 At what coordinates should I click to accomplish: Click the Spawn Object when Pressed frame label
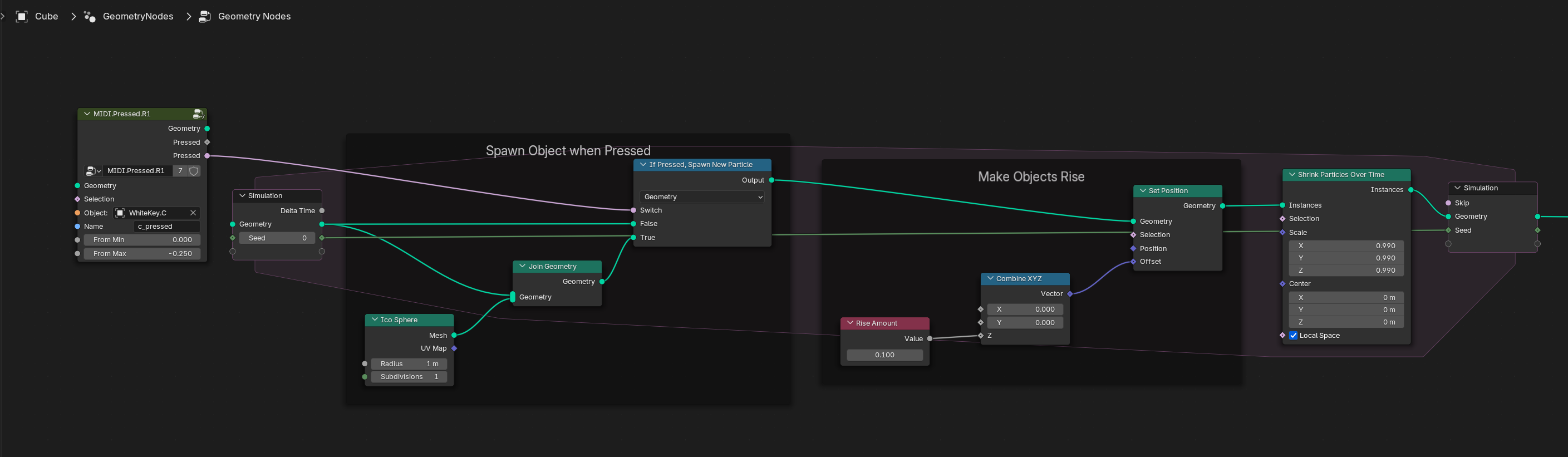[568, 151]
